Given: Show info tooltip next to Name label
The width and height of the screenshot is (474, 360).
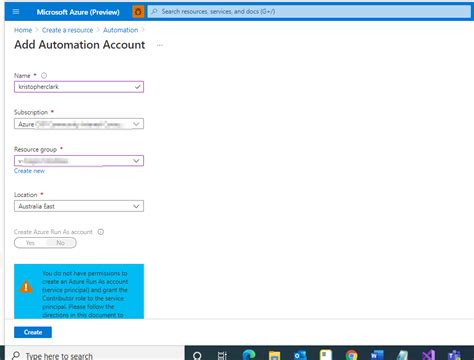Looking at the screenshot, I should (x=44, y=76).
